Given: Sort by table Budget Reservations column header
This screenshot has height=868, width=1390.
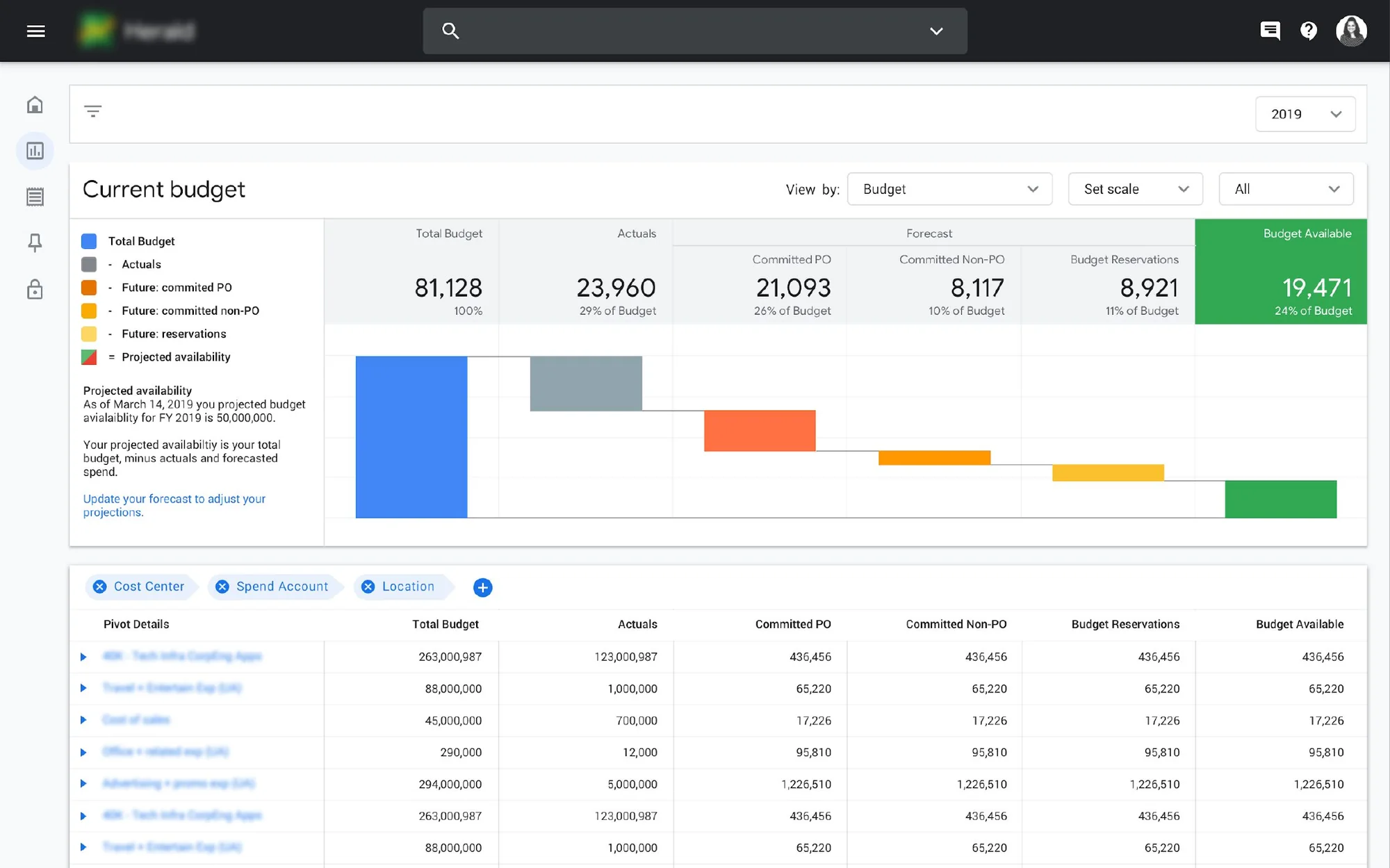Looking at the screenshot, I should (x=1125, y=624).
